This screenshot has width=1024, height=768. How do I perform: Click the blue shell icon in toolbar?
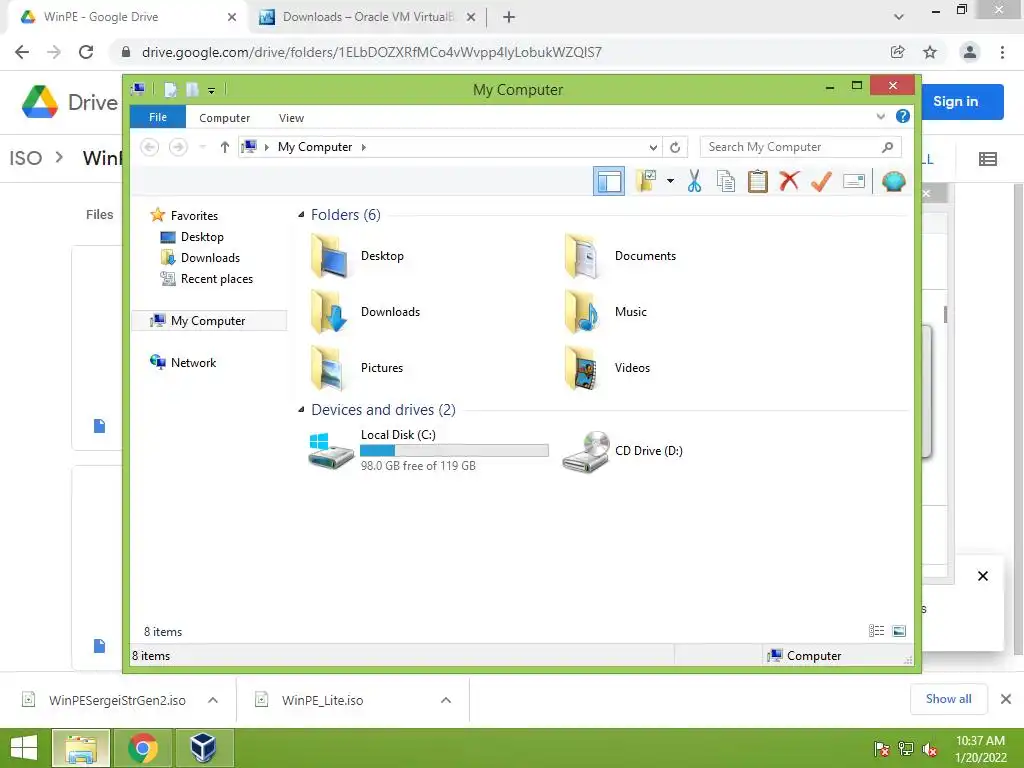click(x=893, y=181)
